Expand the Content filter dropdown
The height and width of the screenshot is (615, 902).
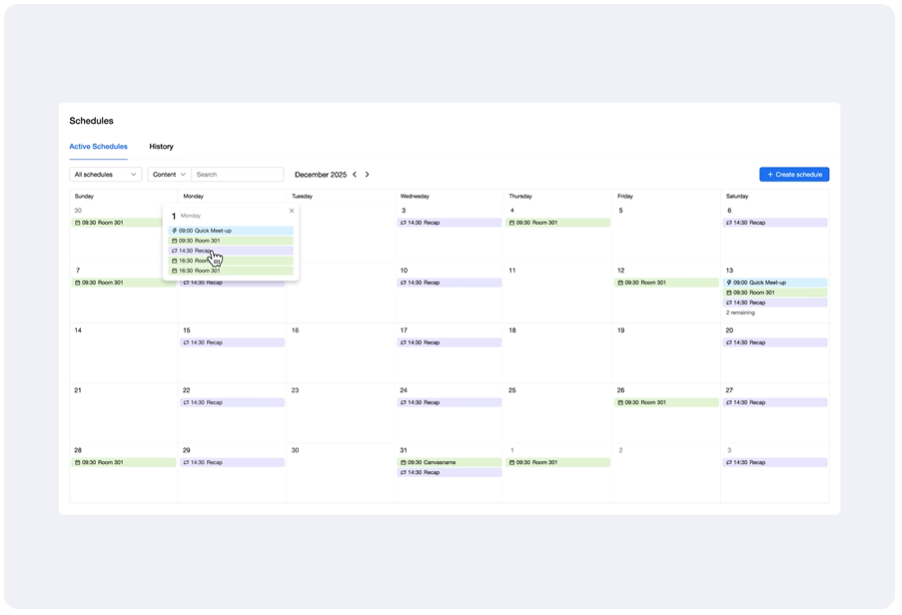pyautogui.click(x=169, y=175)
